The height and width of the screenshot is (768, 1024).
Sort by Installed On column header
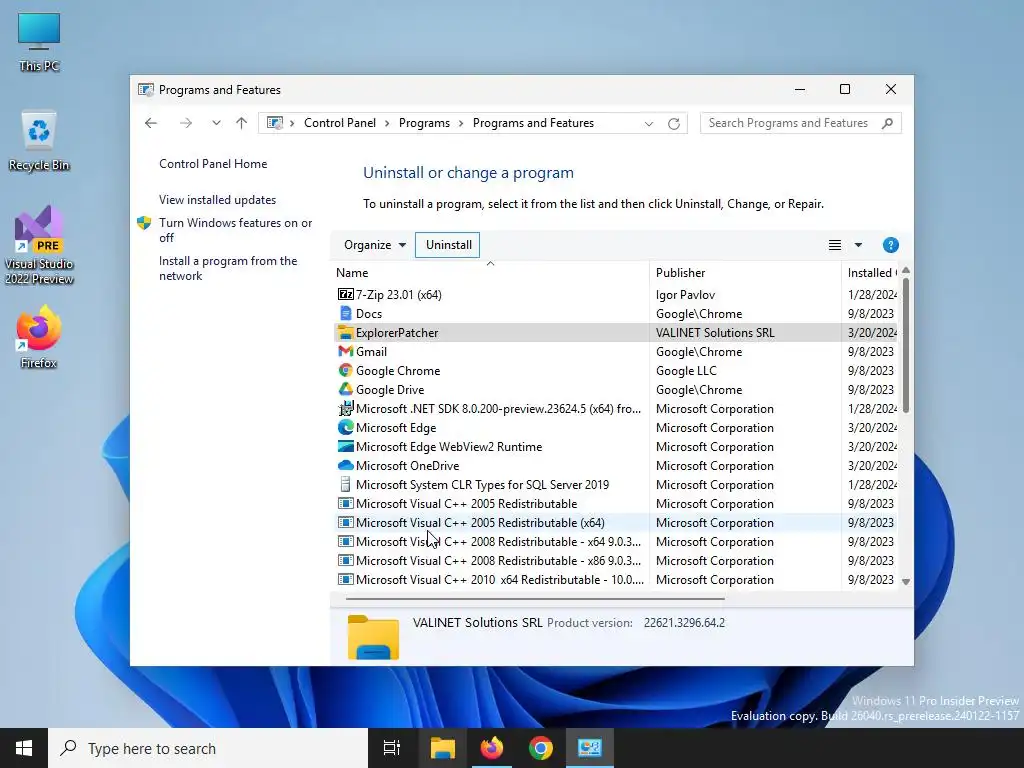pos(871,272)
